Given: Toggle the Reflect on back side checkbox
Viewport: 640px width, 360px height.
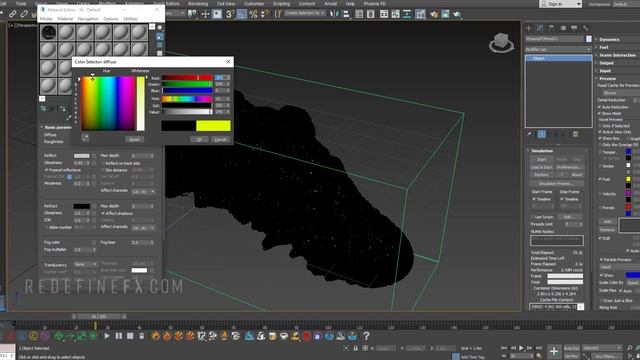Looking at the screenshot, I should [103, 163].
